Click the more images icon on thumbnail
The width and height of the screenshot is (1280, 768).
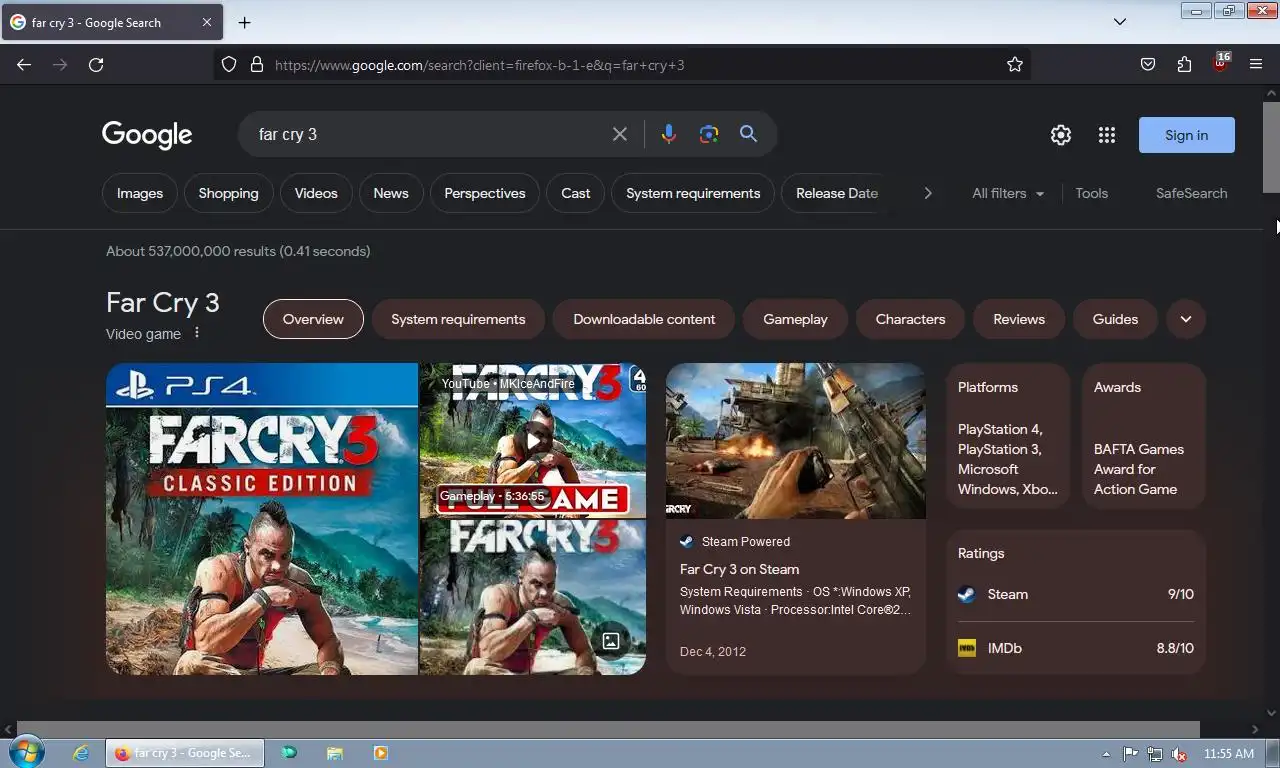611,641
